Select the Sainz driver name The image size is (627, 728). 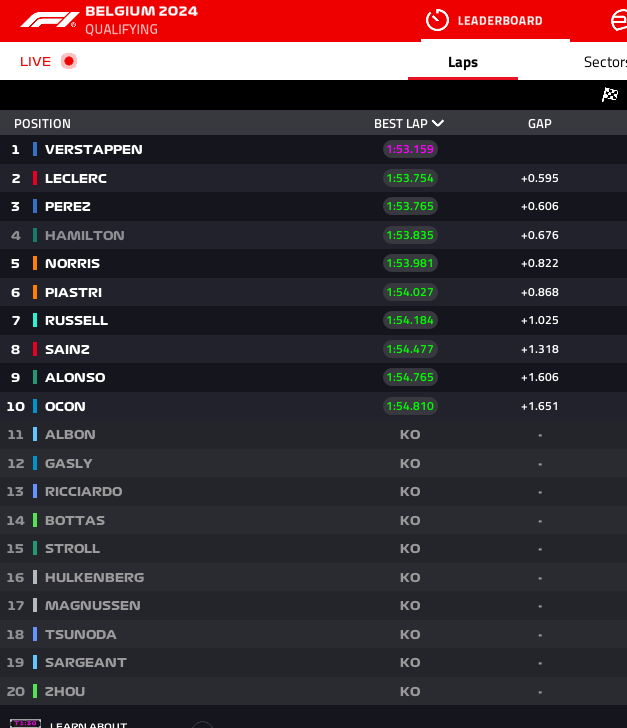pyautogui.click(x=67, y=349)
